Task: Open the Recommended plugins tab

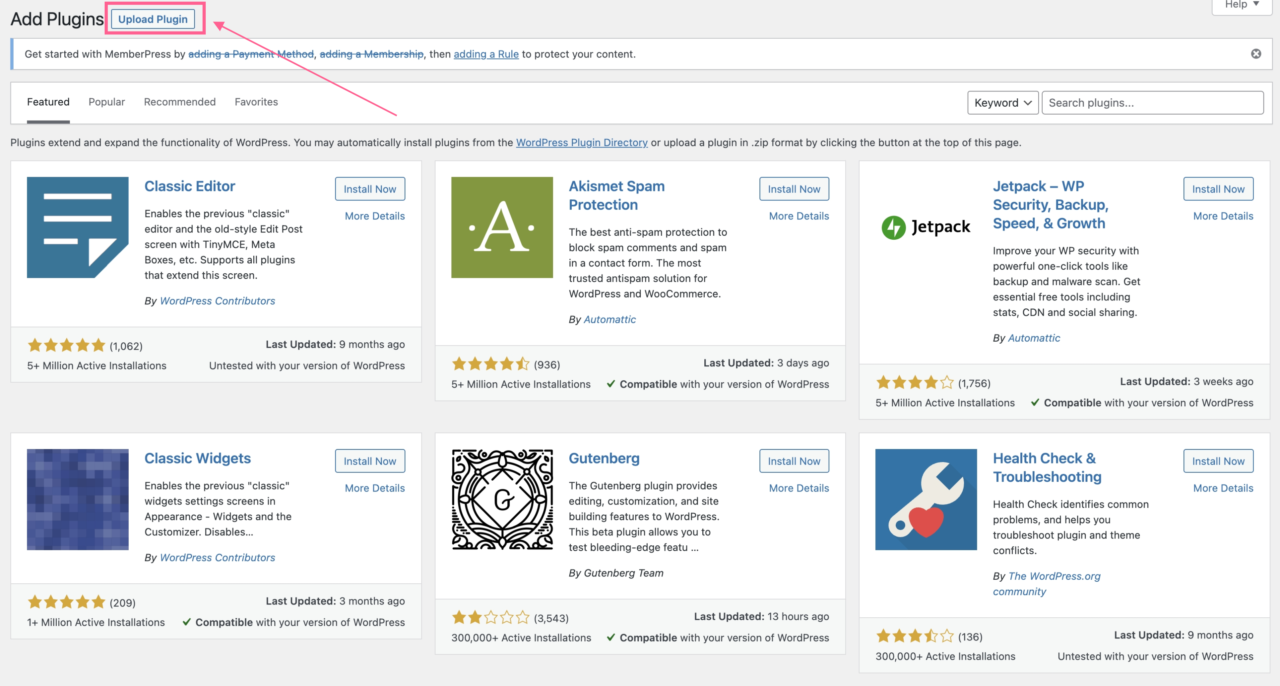Action: point(179,101)
